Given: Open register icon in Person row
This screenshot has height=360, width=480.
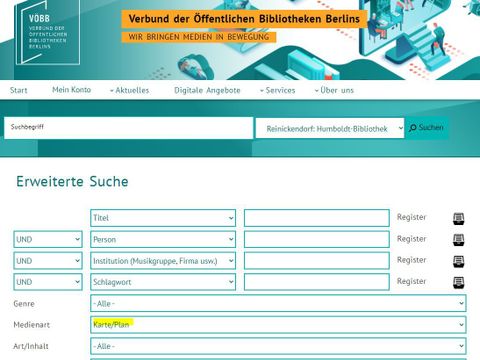Looking at the screenshot, I should [459, 240].
